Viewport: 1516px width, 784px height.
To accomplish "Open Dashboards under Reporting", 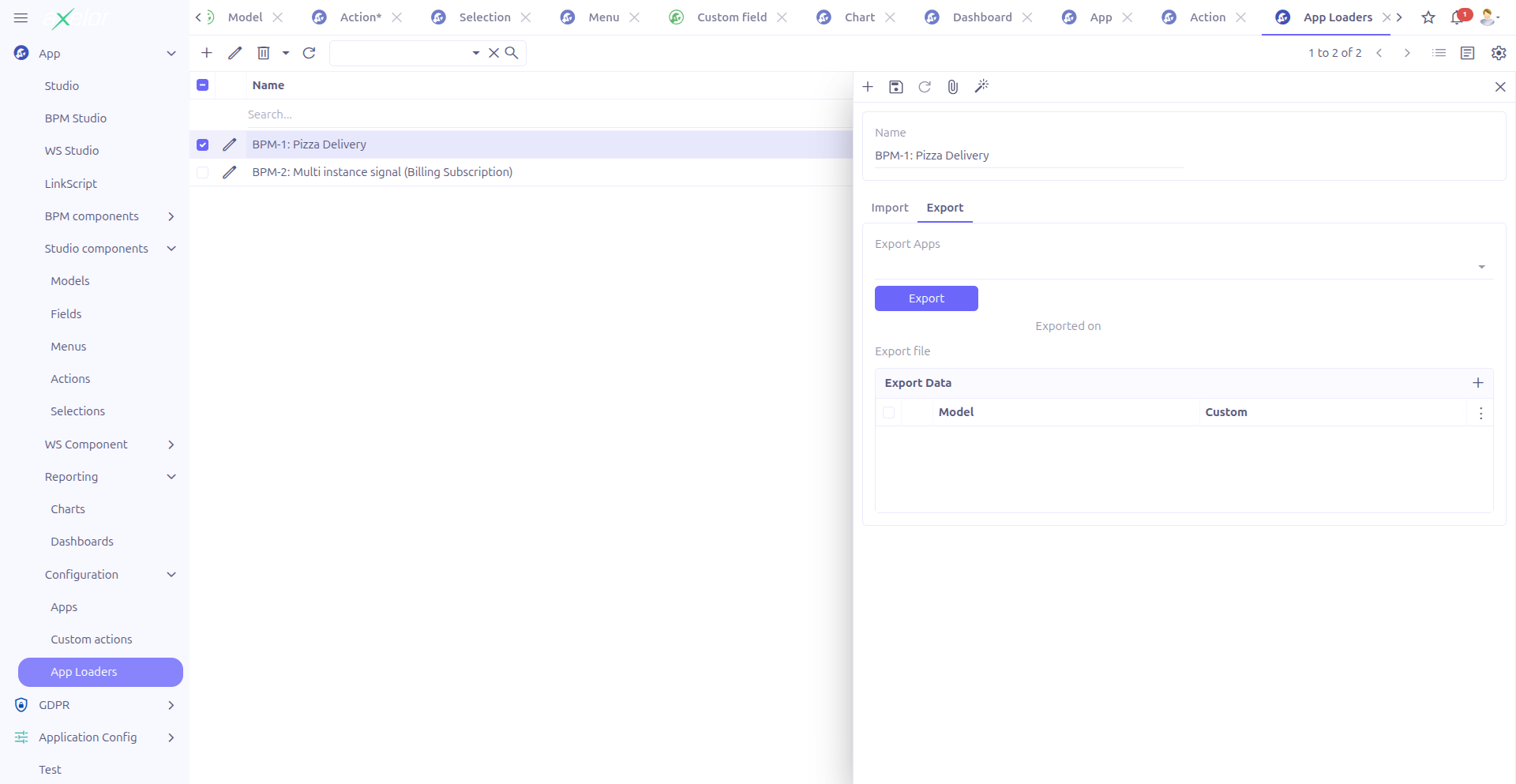I will (82, 542).
